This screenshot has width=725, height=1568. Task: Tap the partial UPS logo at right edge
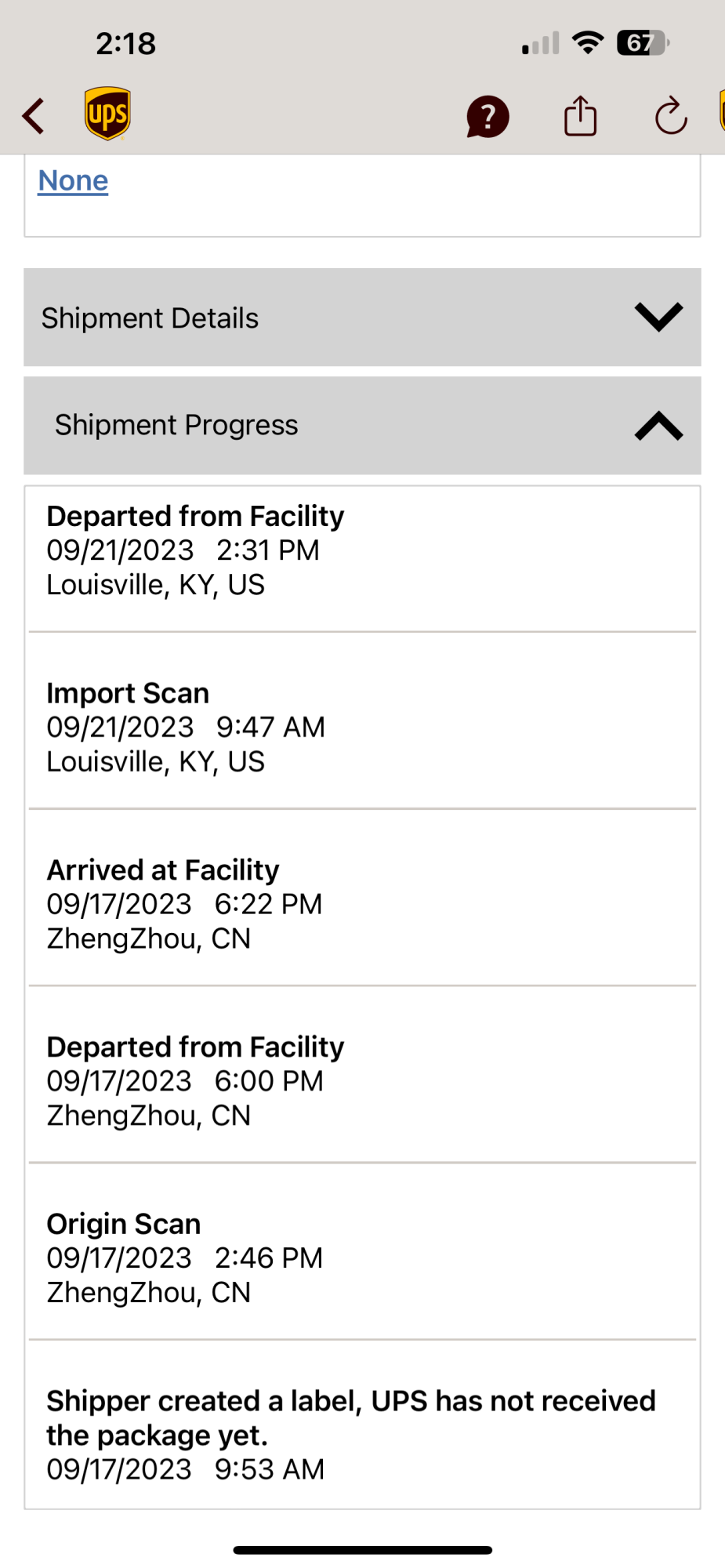tap(720, 111)
